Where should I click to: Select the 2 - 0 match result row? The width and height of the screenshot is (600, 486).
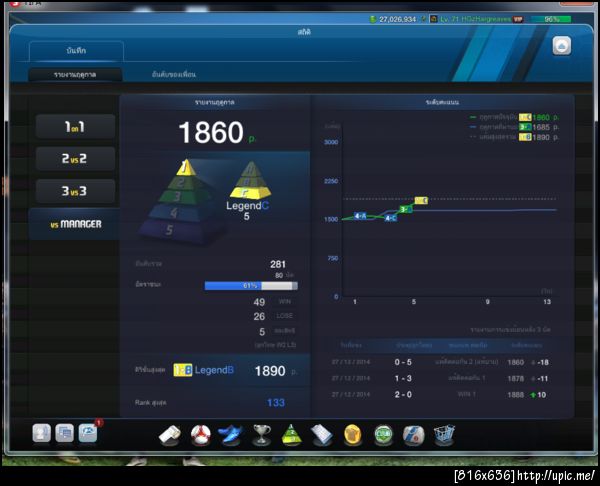tap(441, 395)
